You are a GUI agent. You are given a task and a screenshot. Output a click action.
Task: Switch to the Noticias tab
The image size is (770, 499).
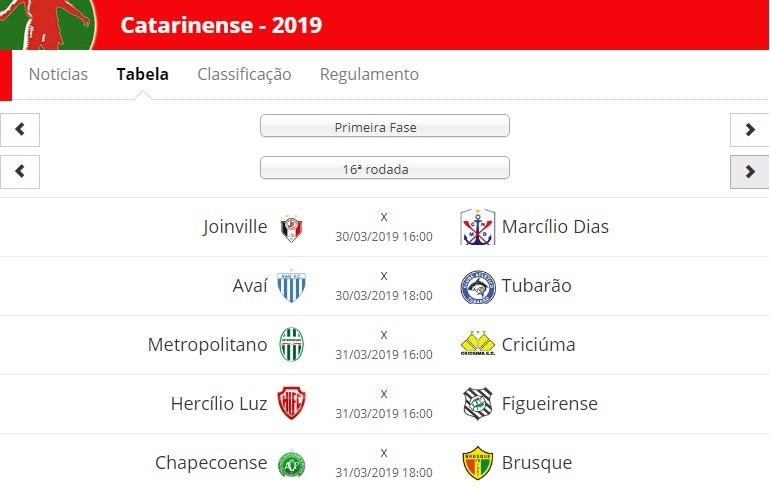pos(58,74)
